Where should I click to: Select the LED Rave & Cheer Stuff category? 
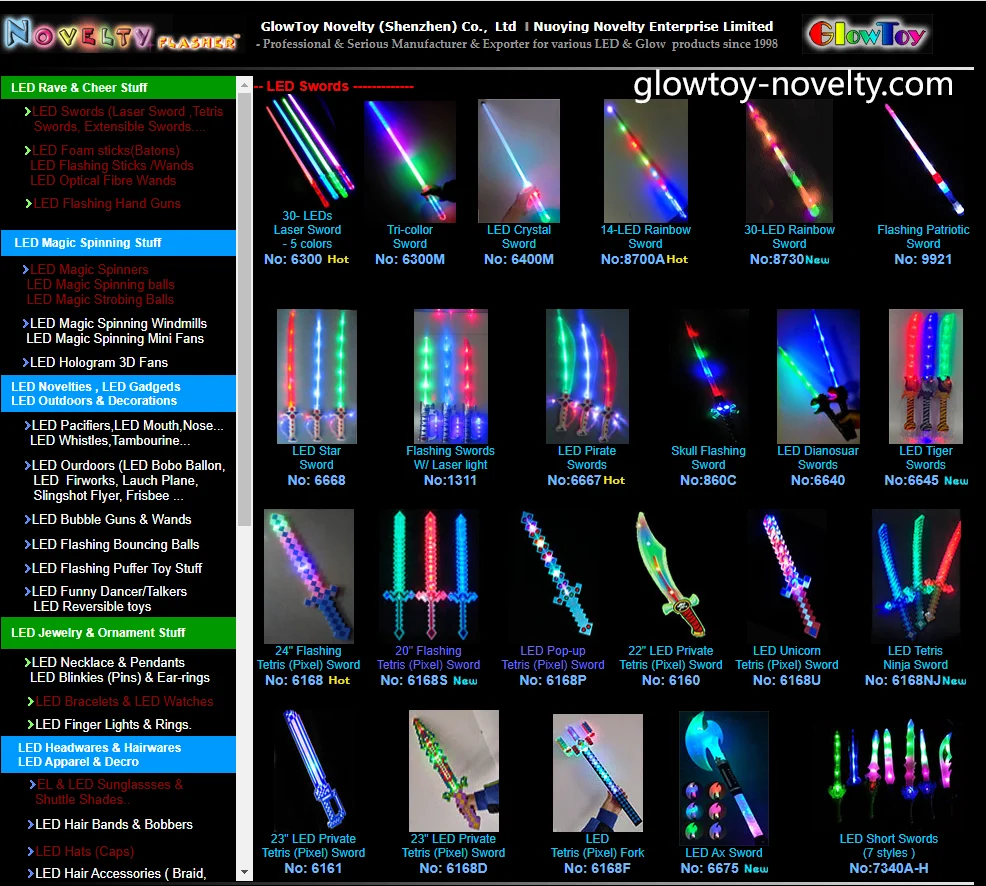(x=118, y=87)
